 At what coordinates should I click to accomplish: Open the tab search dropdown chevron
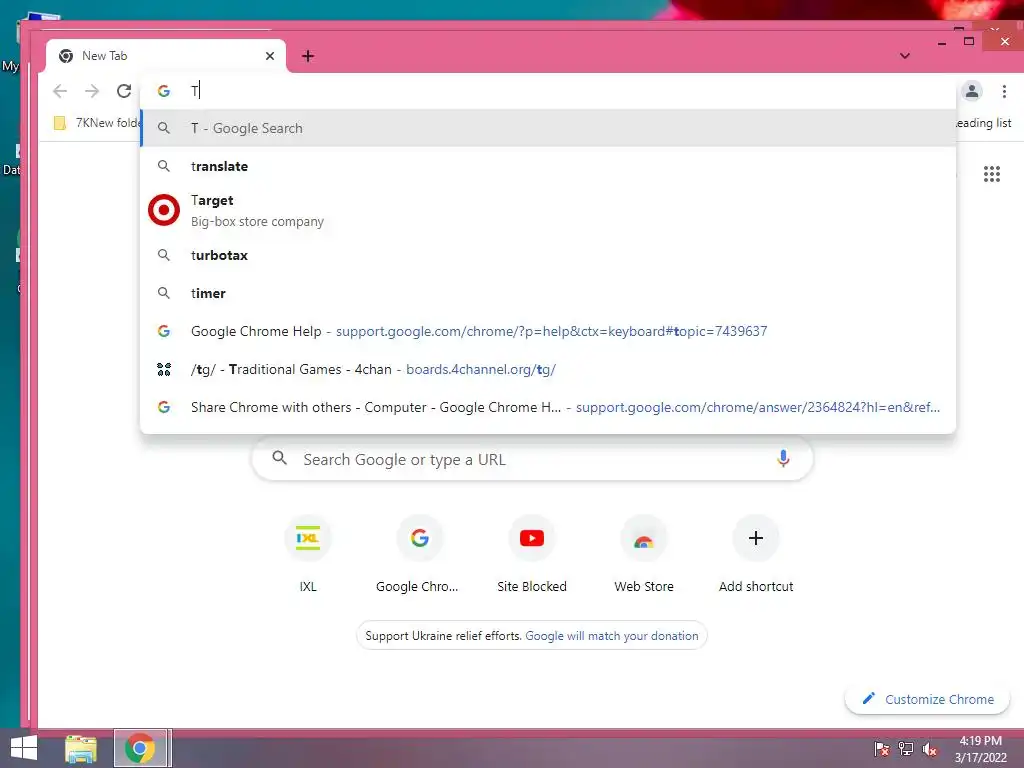click(x=904, y=56)
